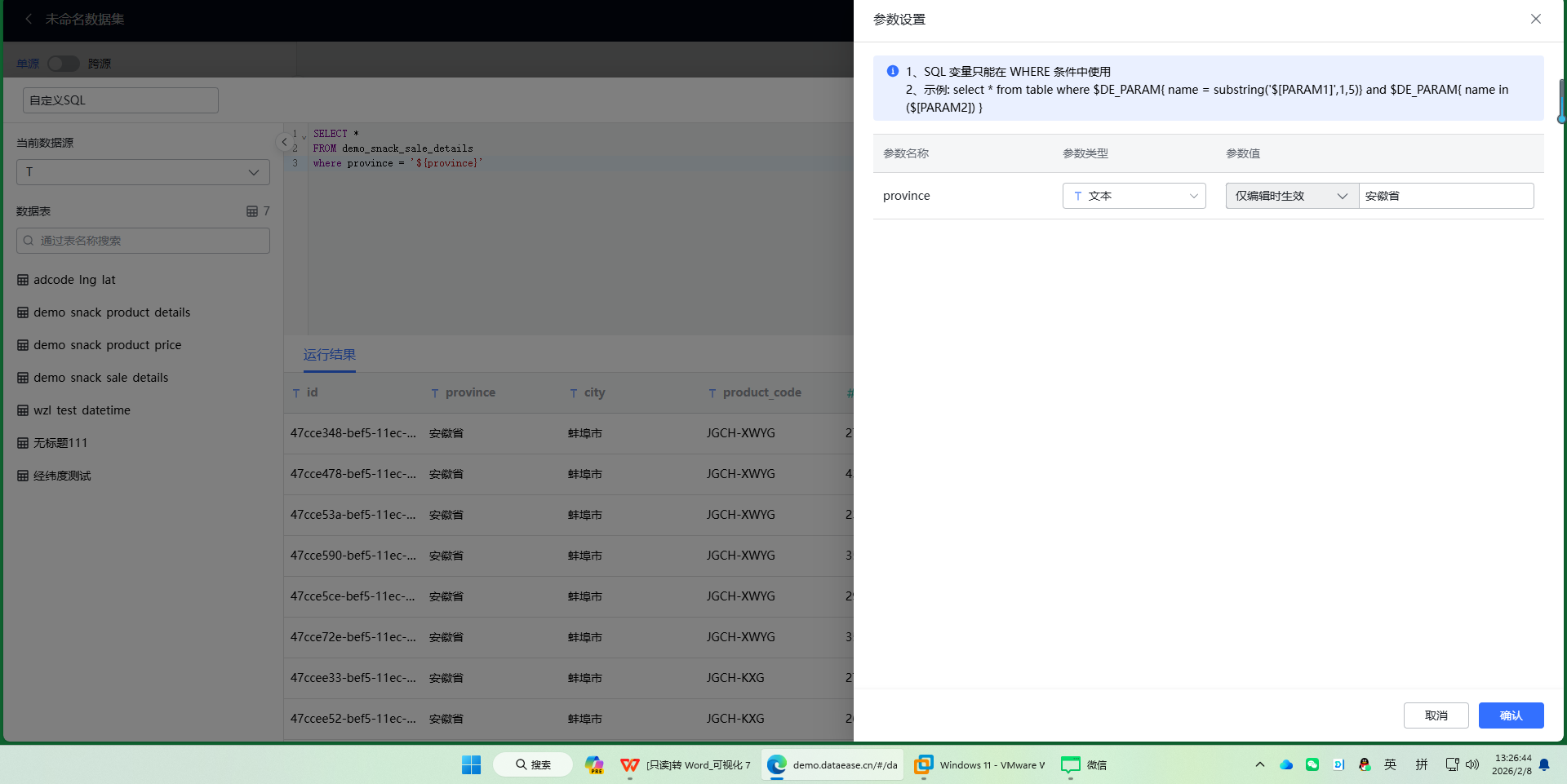This screenshot has width=1567, height=784.
Task: Switch input language via 英 indicator
Action: (1391, 764)
